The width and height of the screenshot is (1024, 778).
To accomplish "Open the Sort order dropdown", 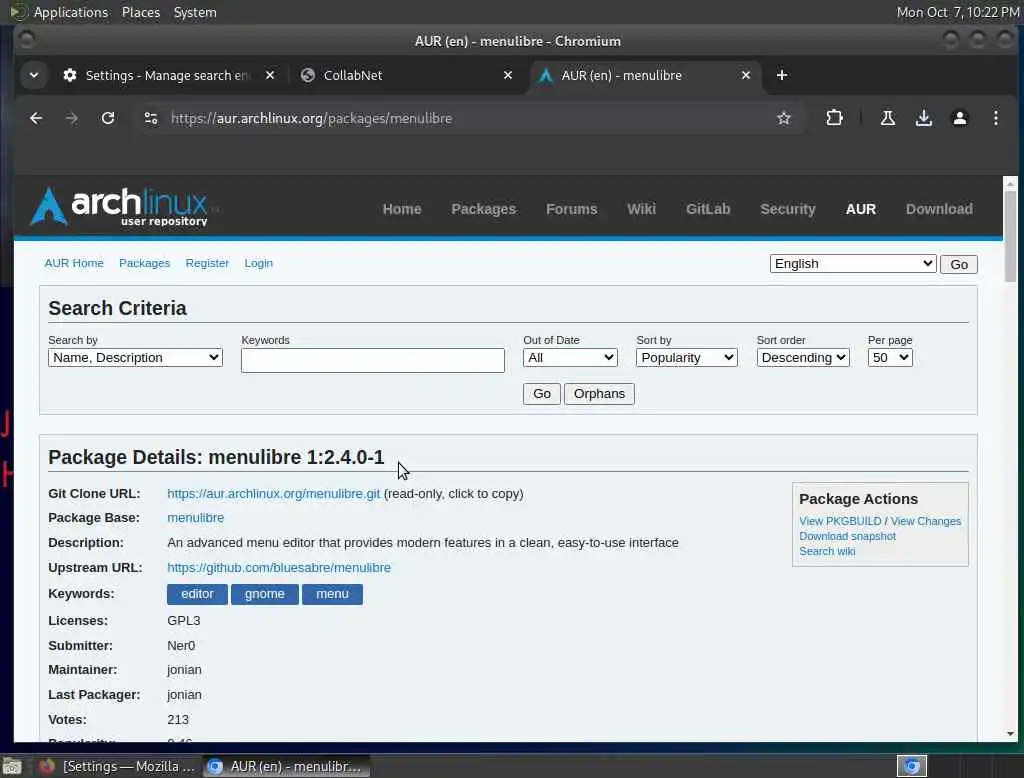I will coord(803,358).
